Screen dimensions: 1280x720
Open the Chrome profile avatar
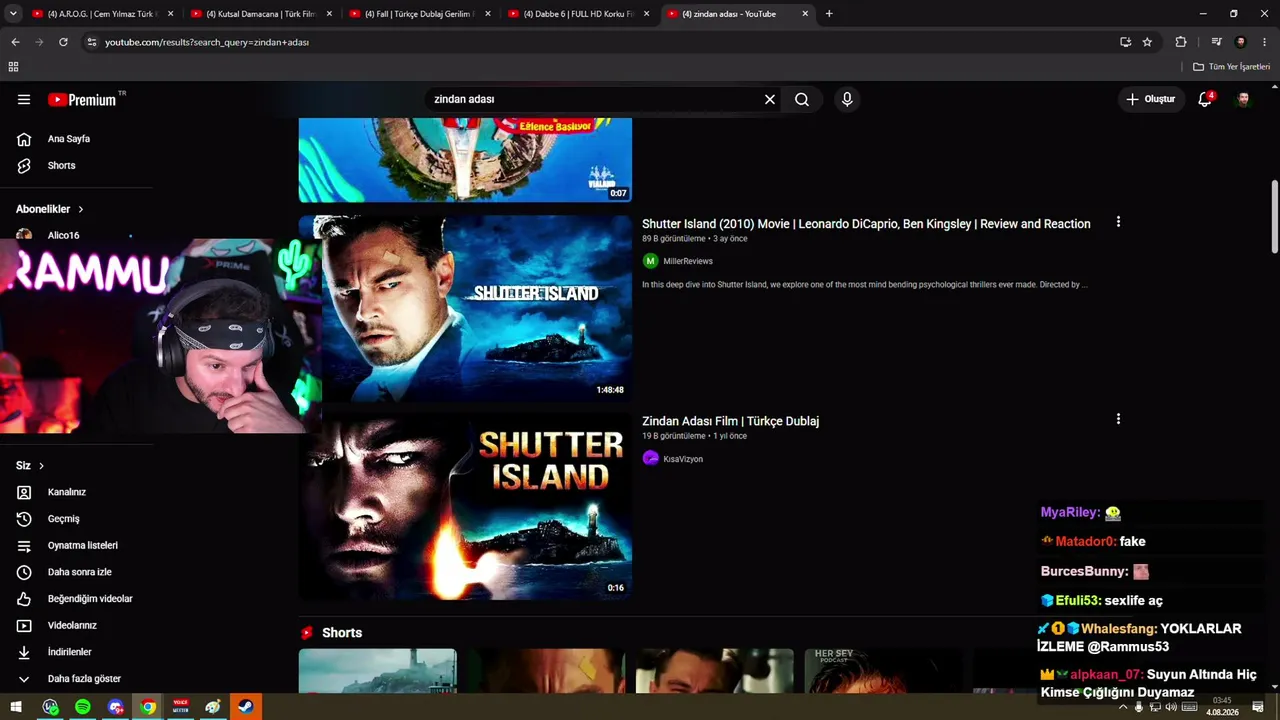(x=1241, y=42)
